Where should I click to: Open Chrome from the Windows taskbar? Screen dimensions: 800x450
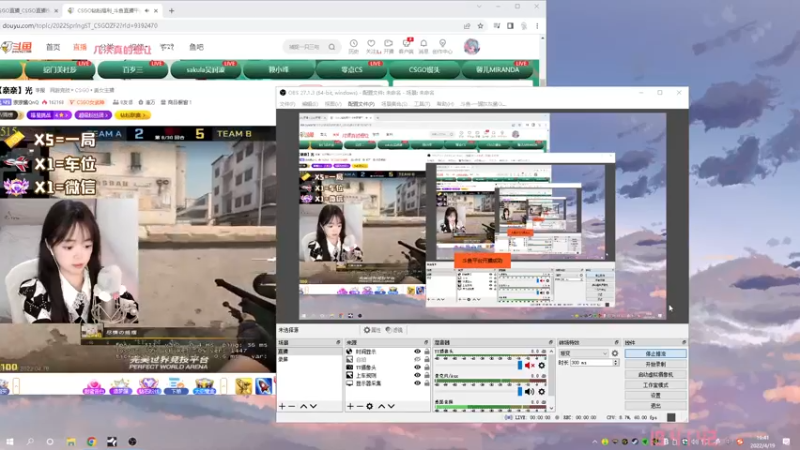click(91, 441)
